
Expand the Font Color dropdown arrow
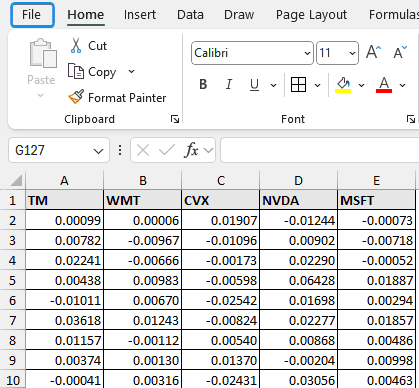(x=403, y=85)
